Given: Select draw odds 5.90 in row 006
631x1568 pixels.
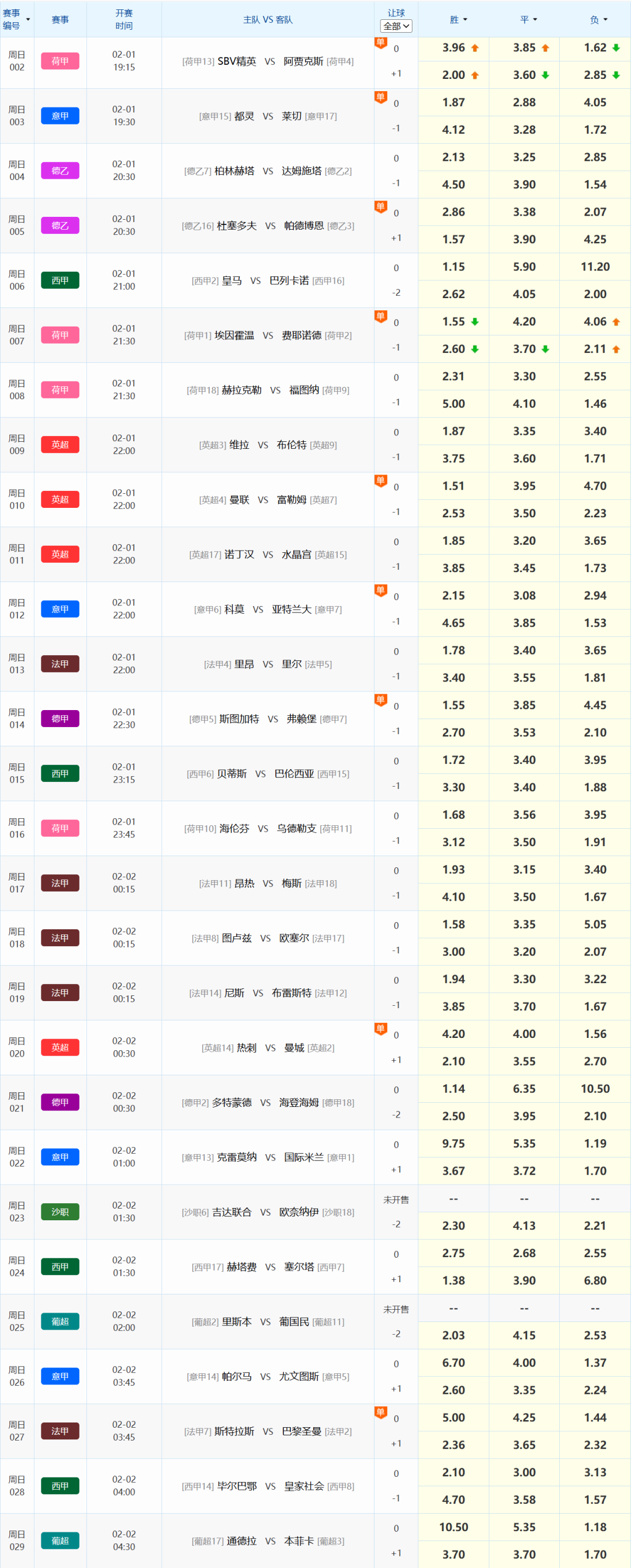Looking at the screenshot, I should click(x=524, y=266).
